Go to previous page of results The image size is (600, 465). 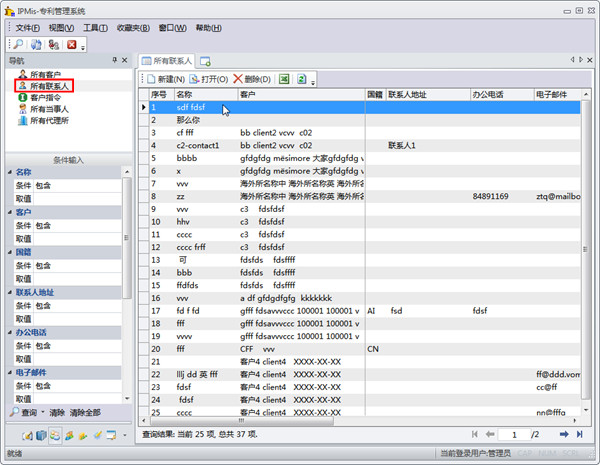point(490,434)
